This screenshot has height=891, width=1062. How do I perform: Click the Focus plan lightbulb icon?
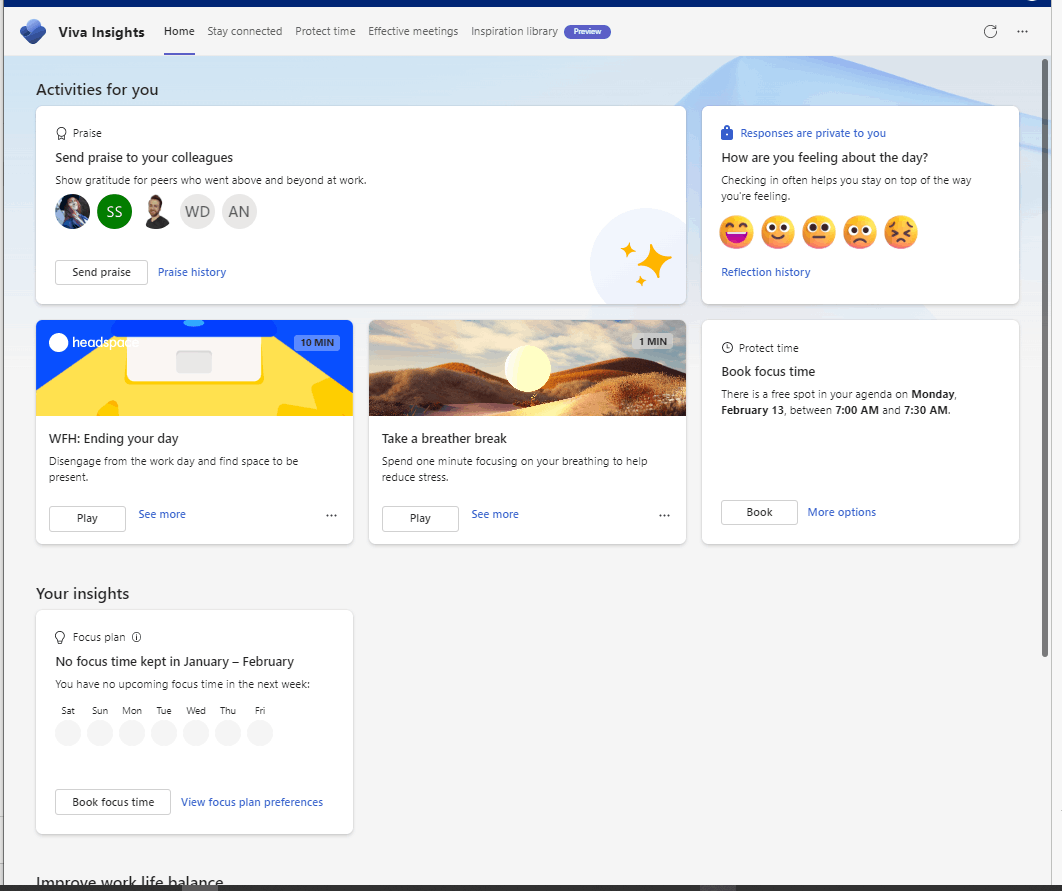(x=60, y=637)
